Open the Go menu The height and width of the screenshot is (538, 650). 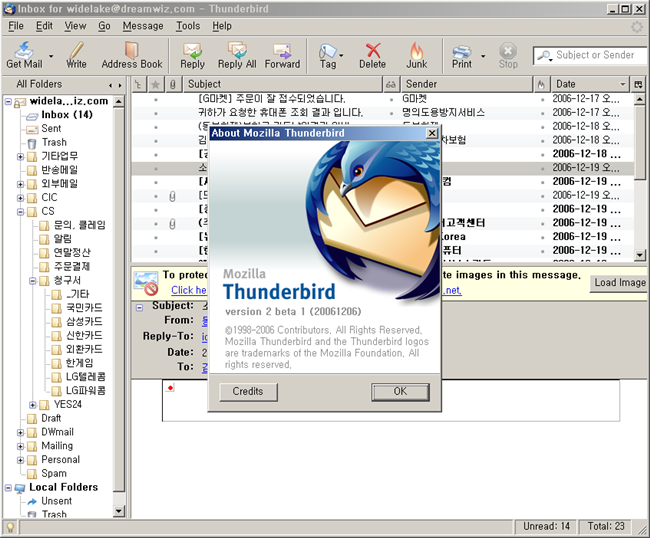tap(104, 26)
